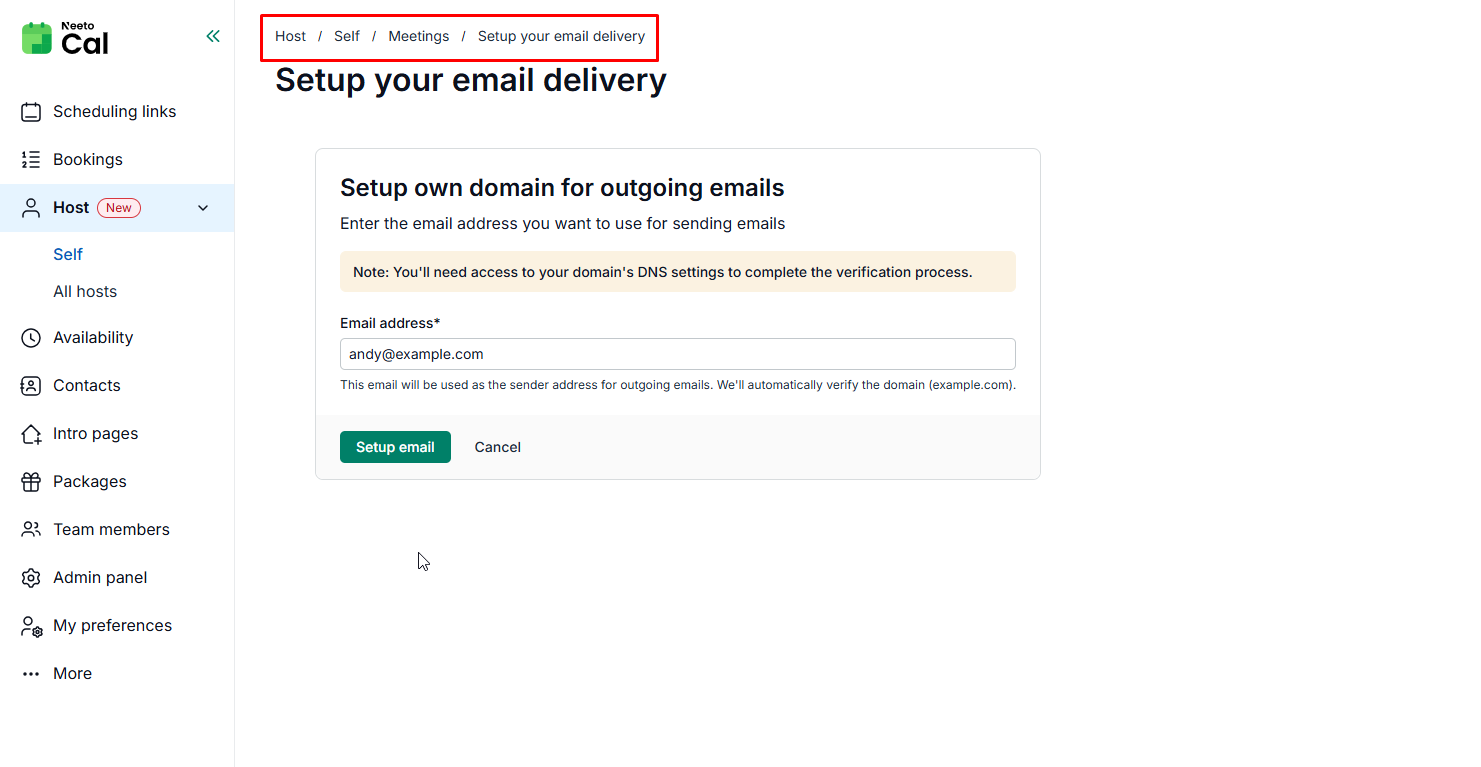Click the Intro pages house icon

point(31,434)
